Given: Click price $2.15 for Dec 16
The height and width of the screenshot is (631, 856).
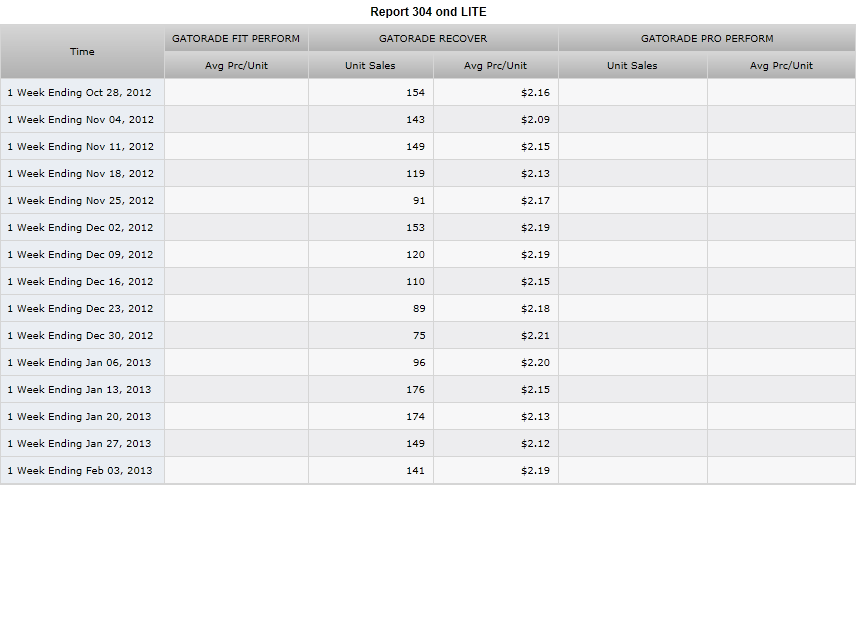Looking at the screenshot, I should click(535, 282).
